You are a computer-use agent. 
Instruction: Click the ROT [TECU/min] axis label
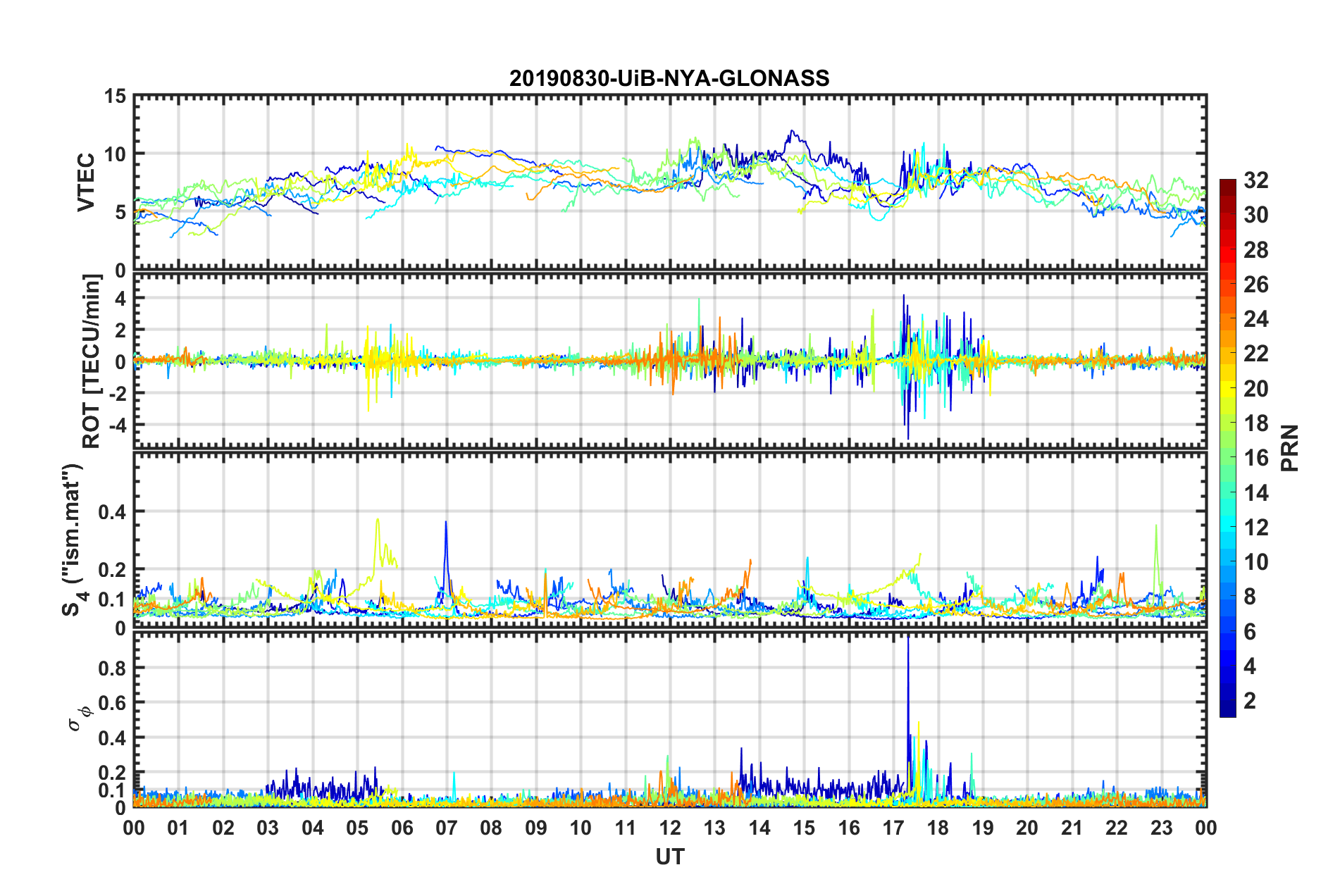tap(92, 361)
